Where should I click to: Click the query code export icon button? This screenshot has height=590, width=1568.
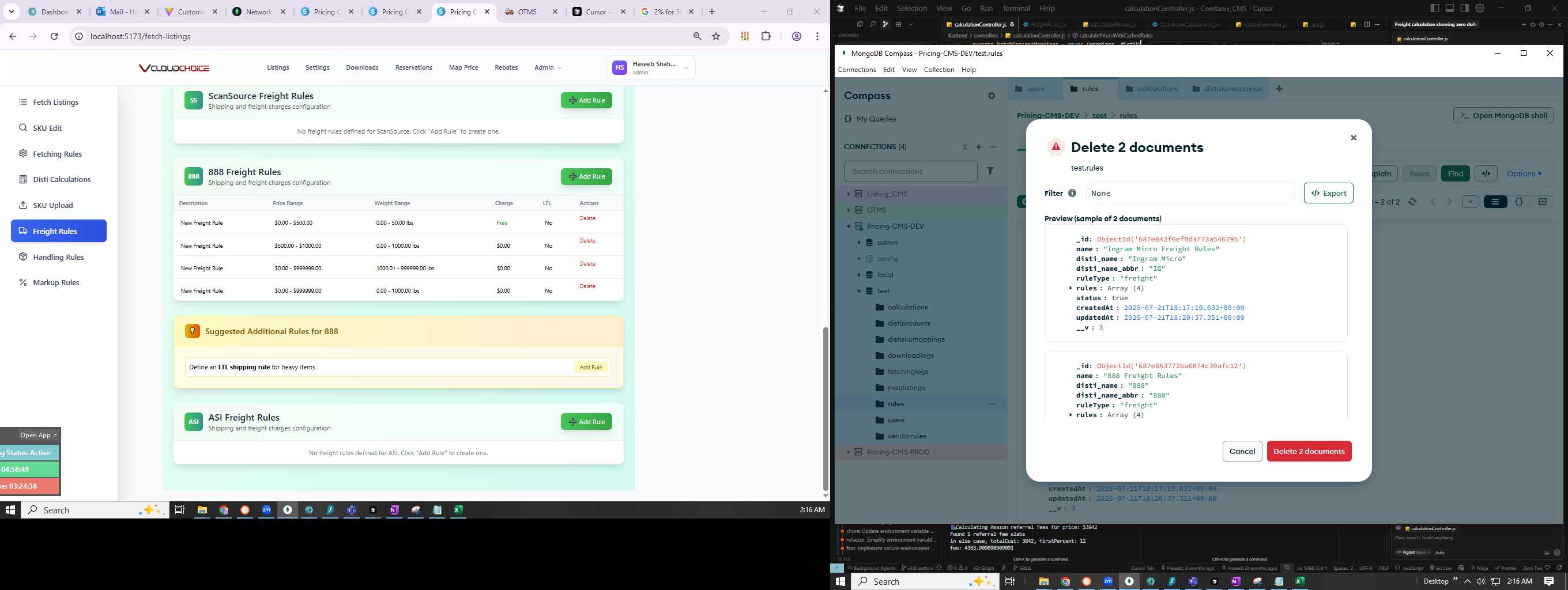(1486, 174)
